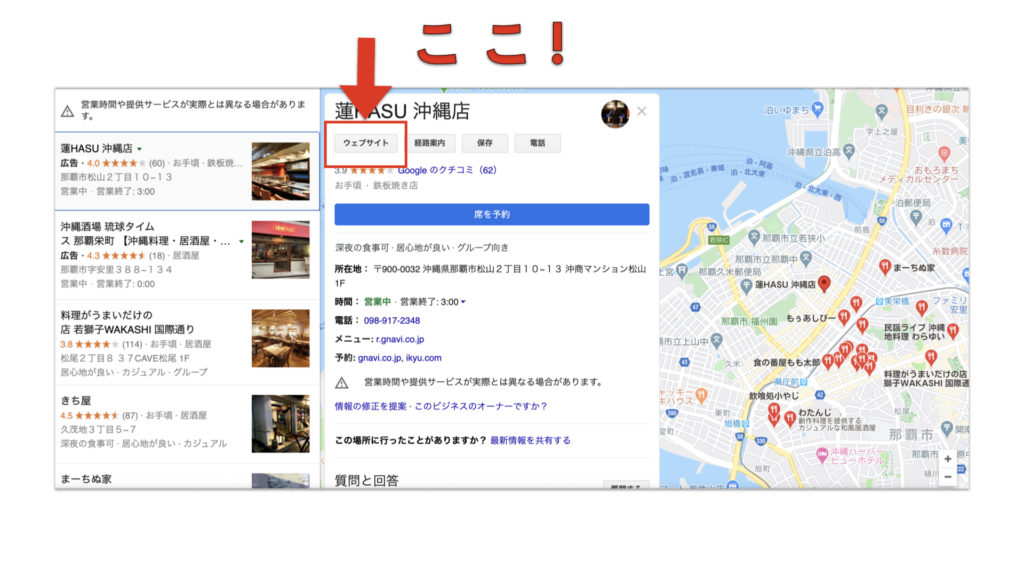This screenshot has height=576, width=1024.
Task: Open the round profile photo thumbnail
Action: 615,114
